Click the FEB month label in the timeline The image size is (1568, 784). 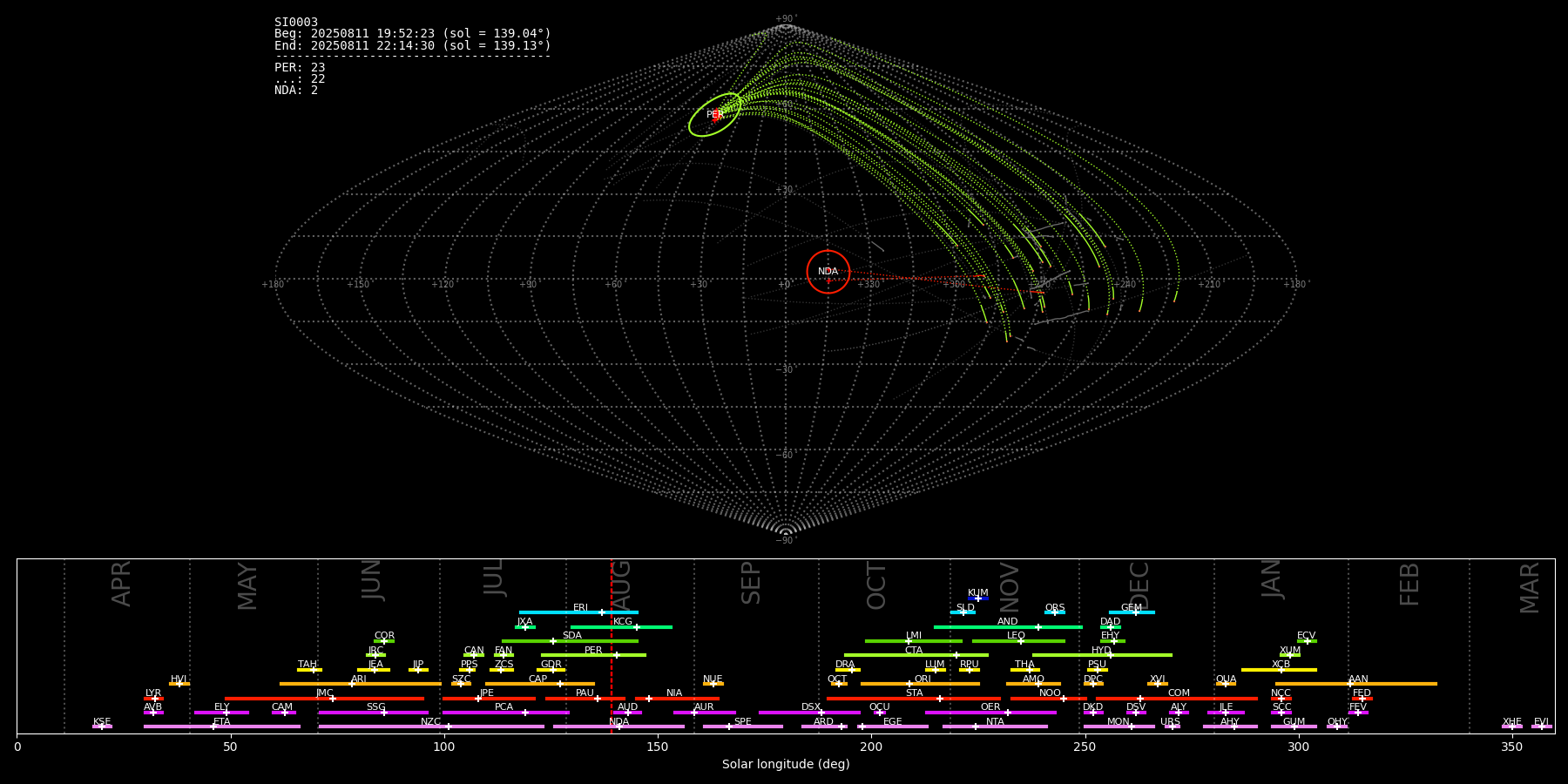click(1409, 585)
